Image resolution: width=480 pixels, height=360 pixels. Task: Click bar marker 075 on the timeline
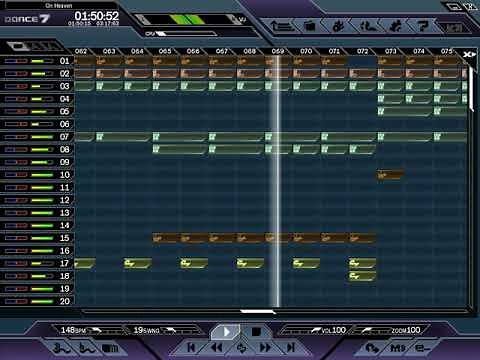tap(447, 51)
